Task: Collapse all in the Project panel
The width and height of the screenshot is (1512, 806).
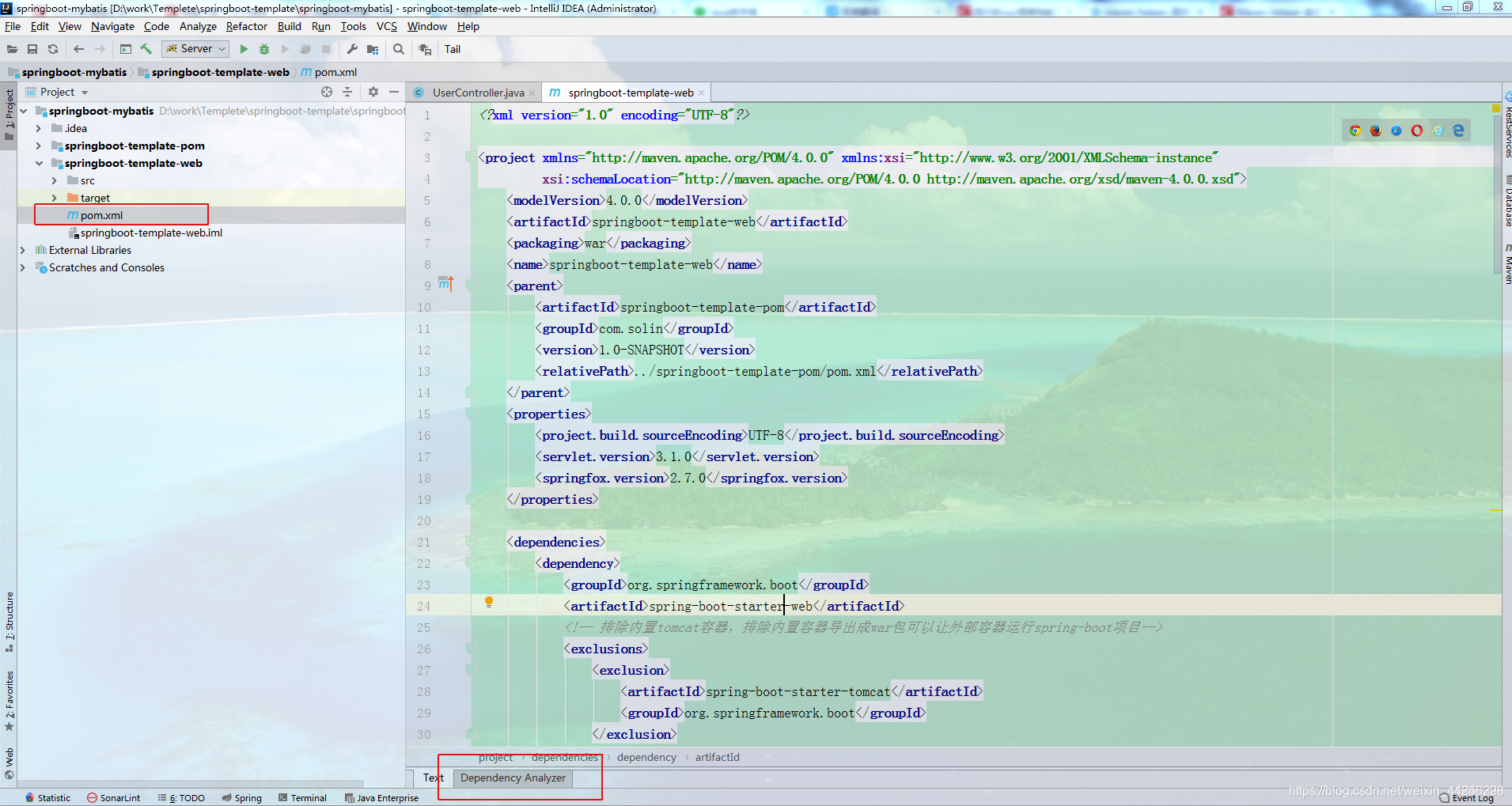Action: (347, 92)
